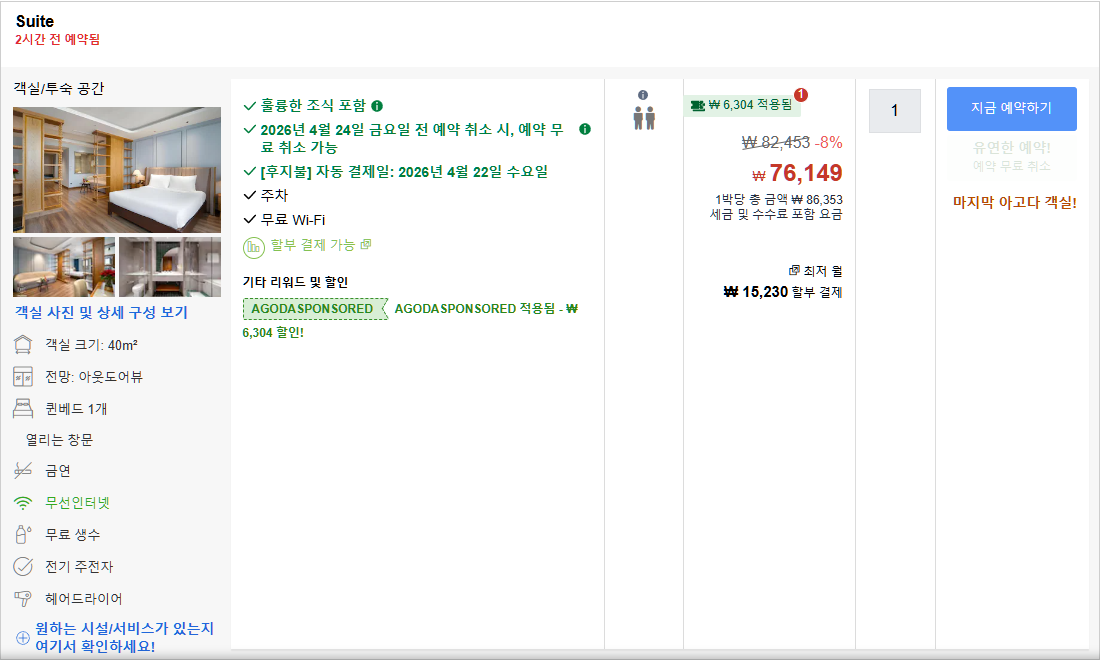Click the outdoor view window icon
The height and width of the screenshot is (661, 1100).
[23, 378]
